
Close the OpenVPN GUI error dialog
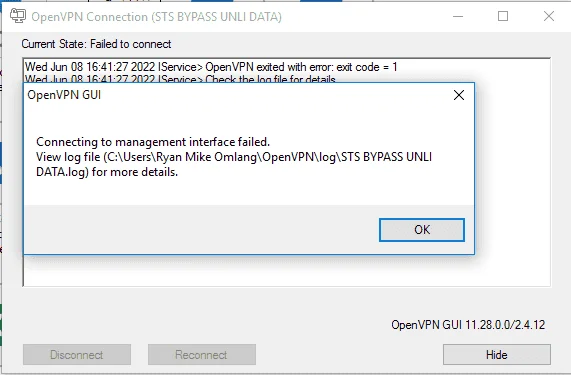coord(459,95)
